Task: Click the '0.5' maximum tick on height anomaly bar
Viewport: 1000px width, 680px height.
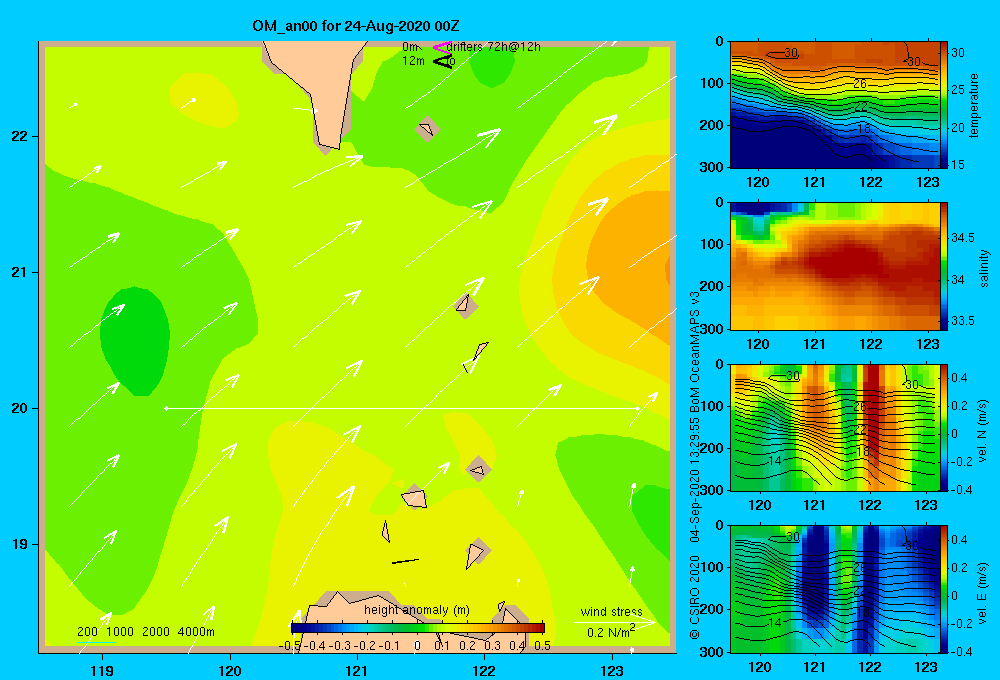Action: (542, 646)
